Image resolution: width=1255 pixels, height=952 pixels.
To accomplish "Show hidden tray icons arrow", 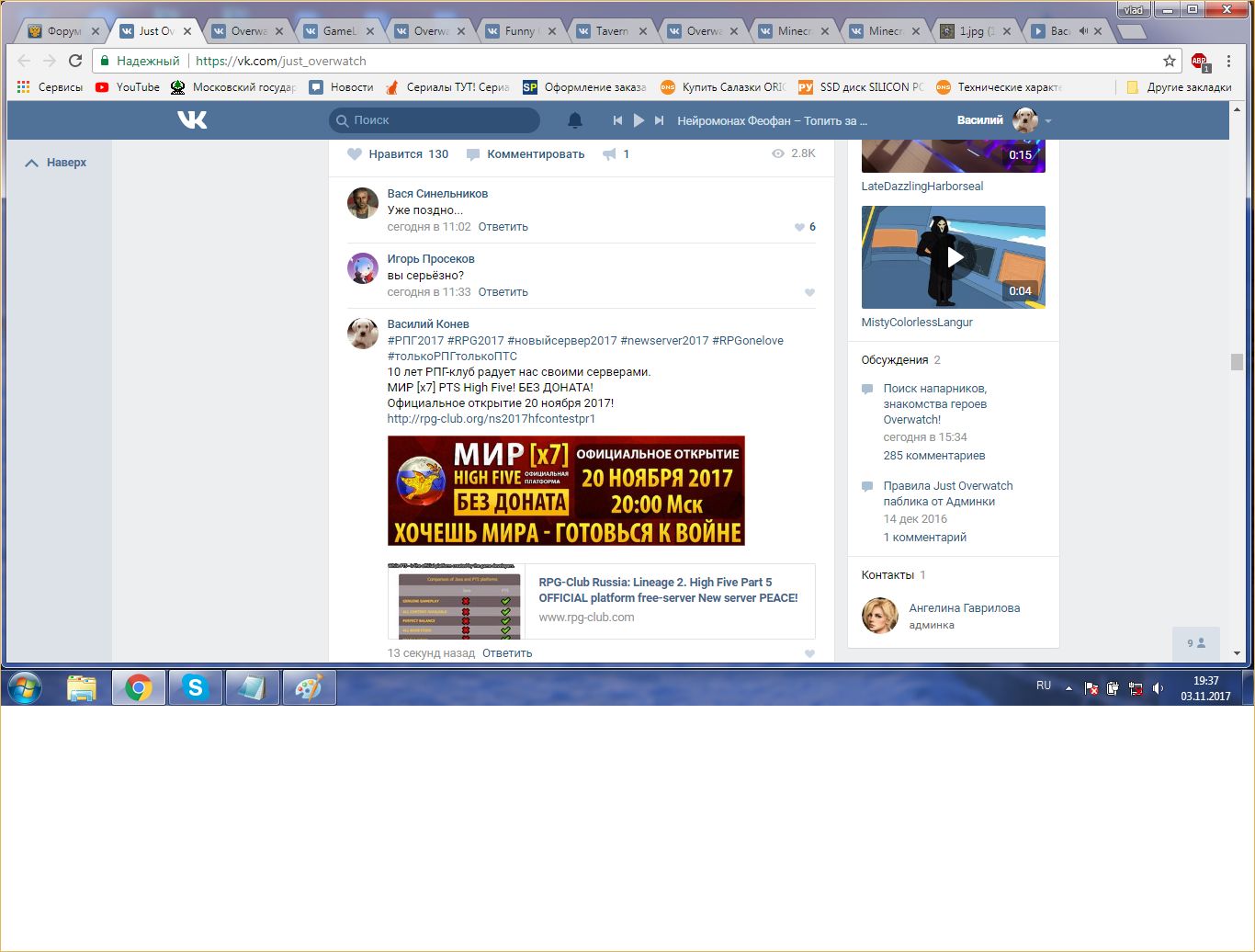I will [1068, 687].
